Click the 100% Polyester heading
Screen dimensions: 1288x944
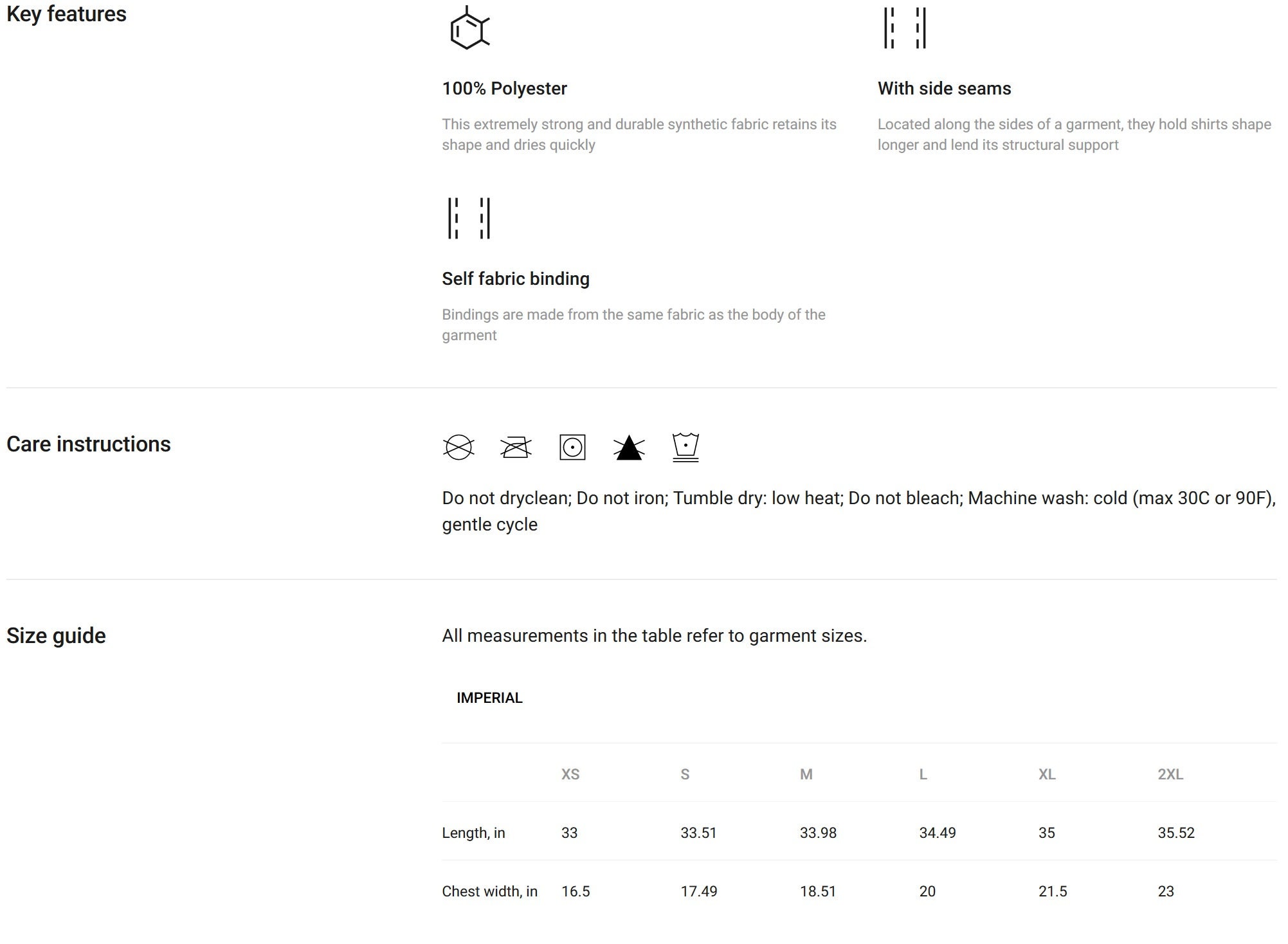point(504,89)
